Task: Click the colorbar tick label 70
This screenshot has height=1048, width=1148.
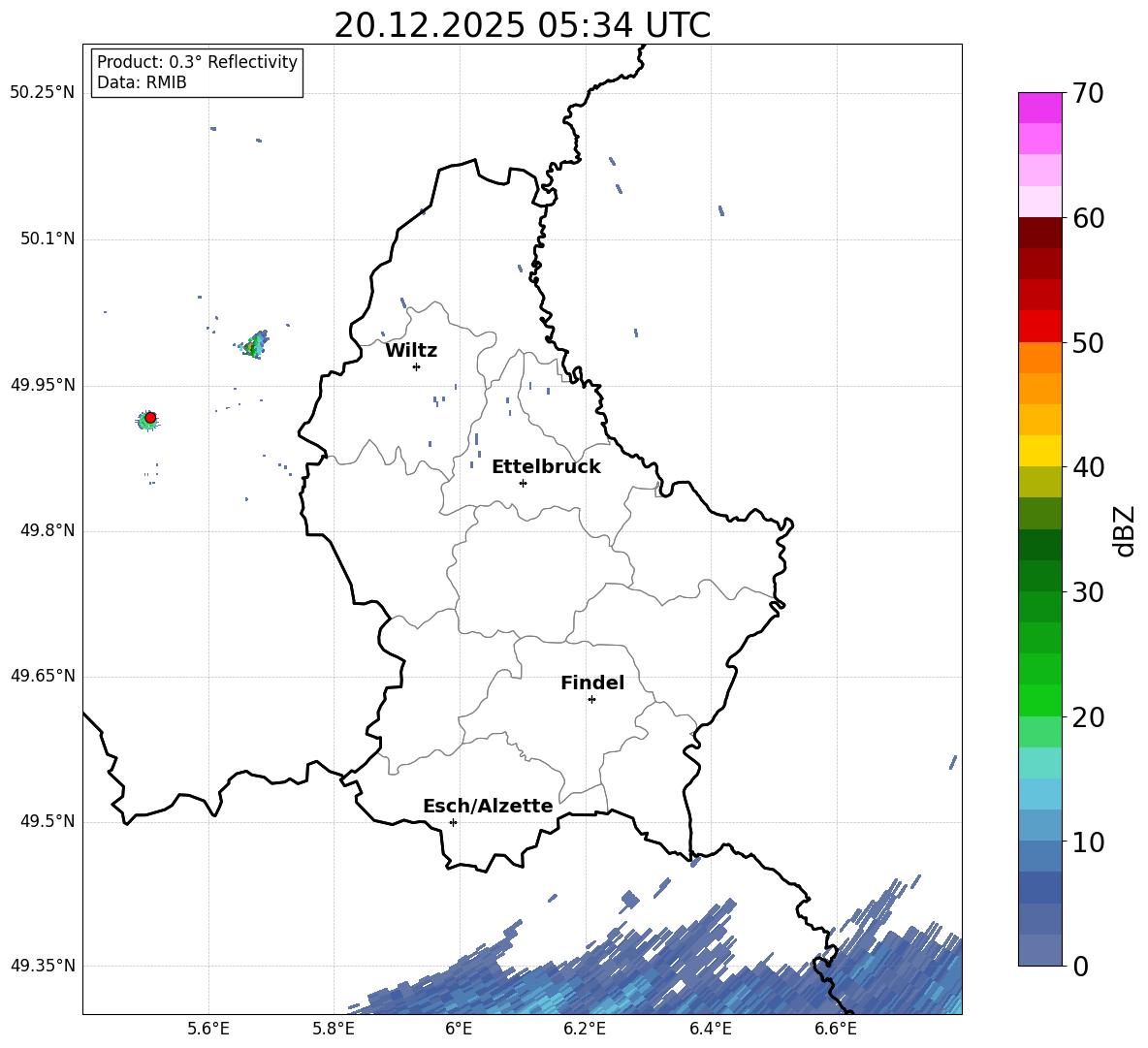Action: click(x=1088, y=93)
